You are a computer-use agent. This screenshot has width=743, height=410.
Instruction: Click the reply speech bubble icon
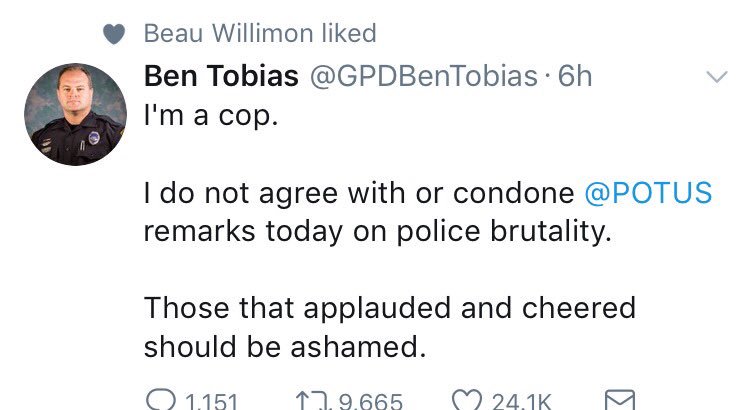click(x=161, y=400)
